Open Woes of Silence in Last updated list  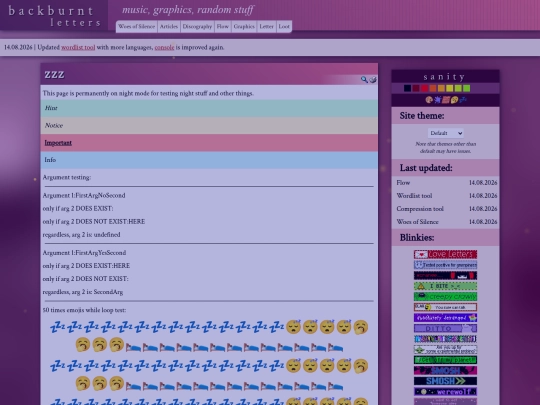(417, 222)
